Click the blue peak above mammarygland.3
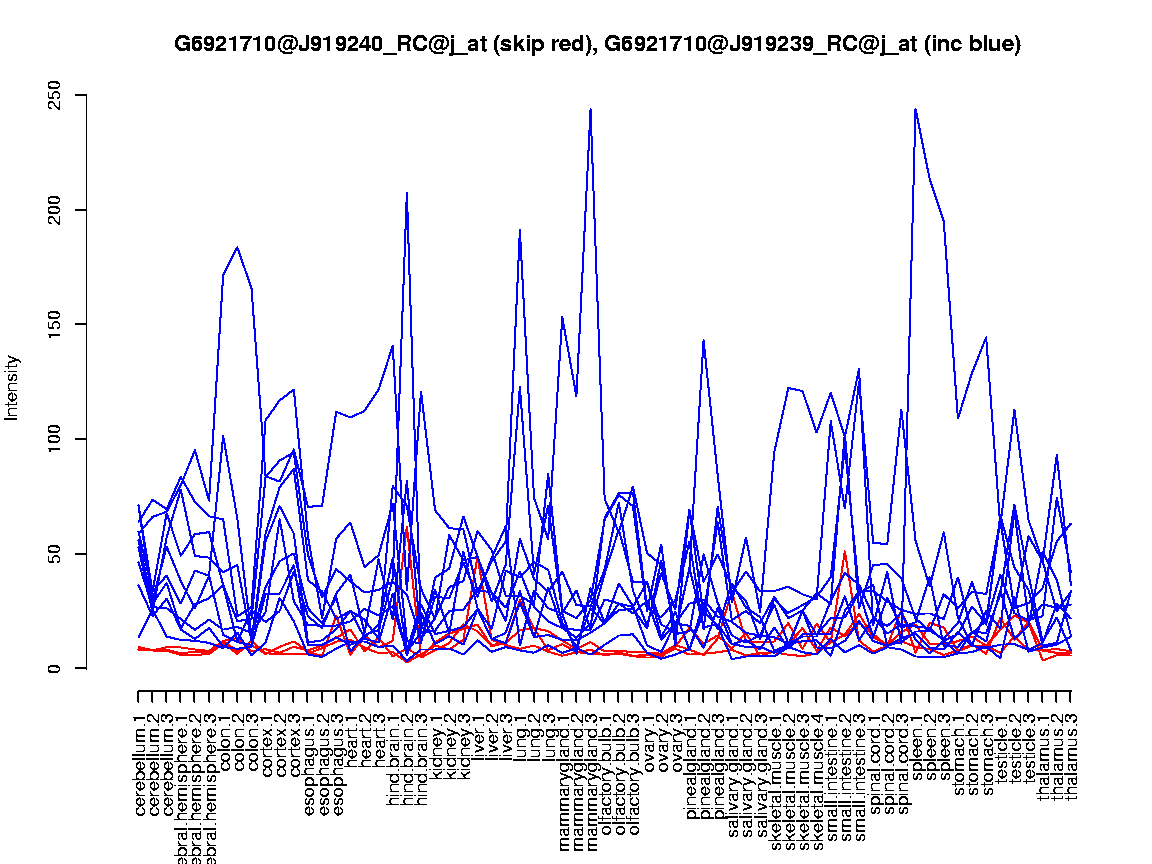 click(591, 110)
